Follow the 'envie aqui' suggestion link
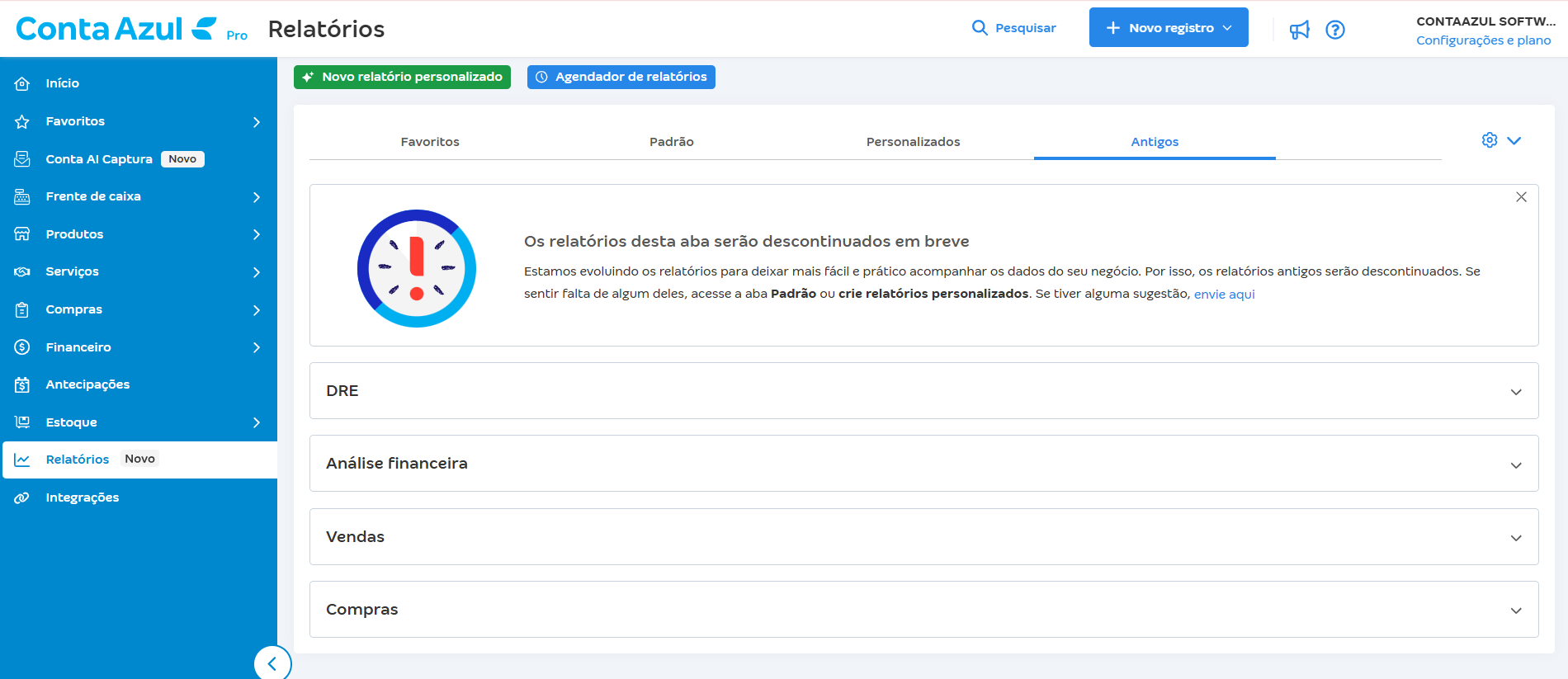 (1224, 295)
